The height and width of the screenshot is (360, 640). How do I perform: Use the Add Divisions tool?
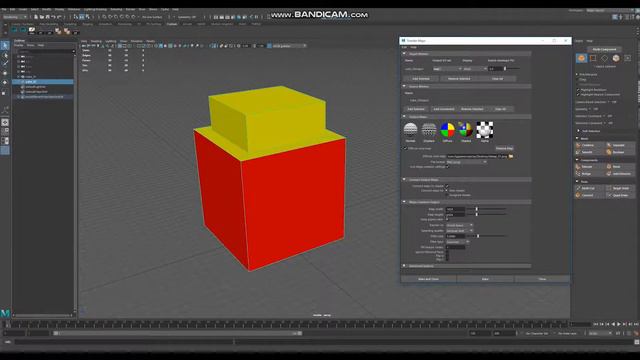[x=620, y=173]
